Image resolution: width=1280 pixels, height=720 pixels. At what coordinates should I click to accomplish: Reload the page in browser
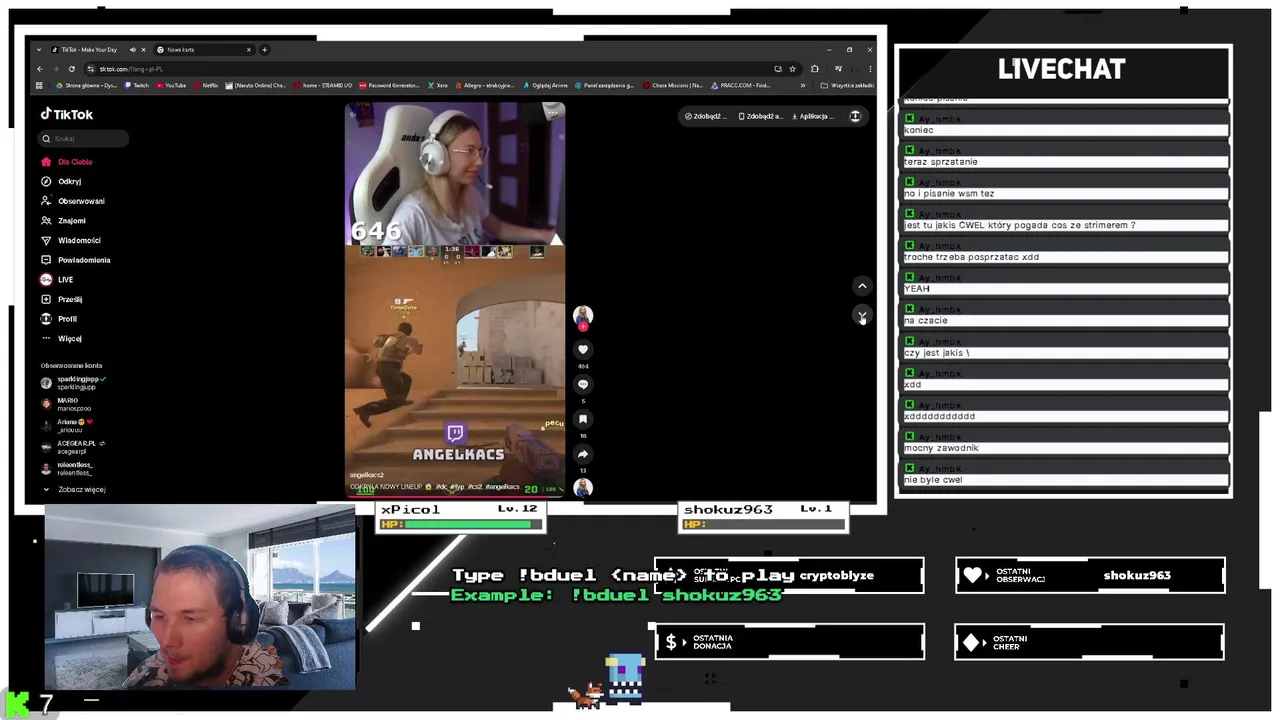(x=72, y=69)
